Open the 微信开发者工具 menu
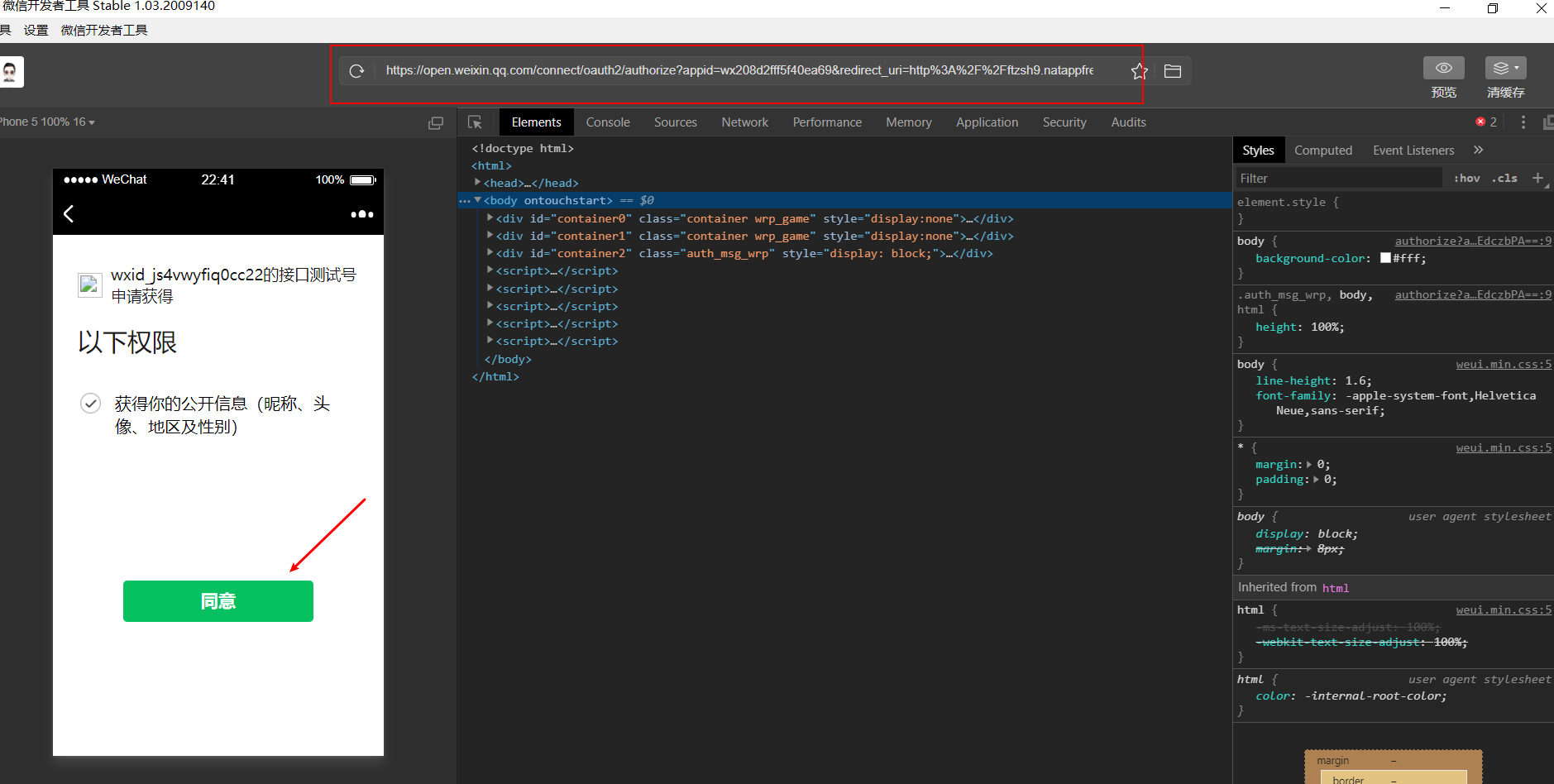The width and height of the screenshot is (1554, 784). (x=104, y=31)
